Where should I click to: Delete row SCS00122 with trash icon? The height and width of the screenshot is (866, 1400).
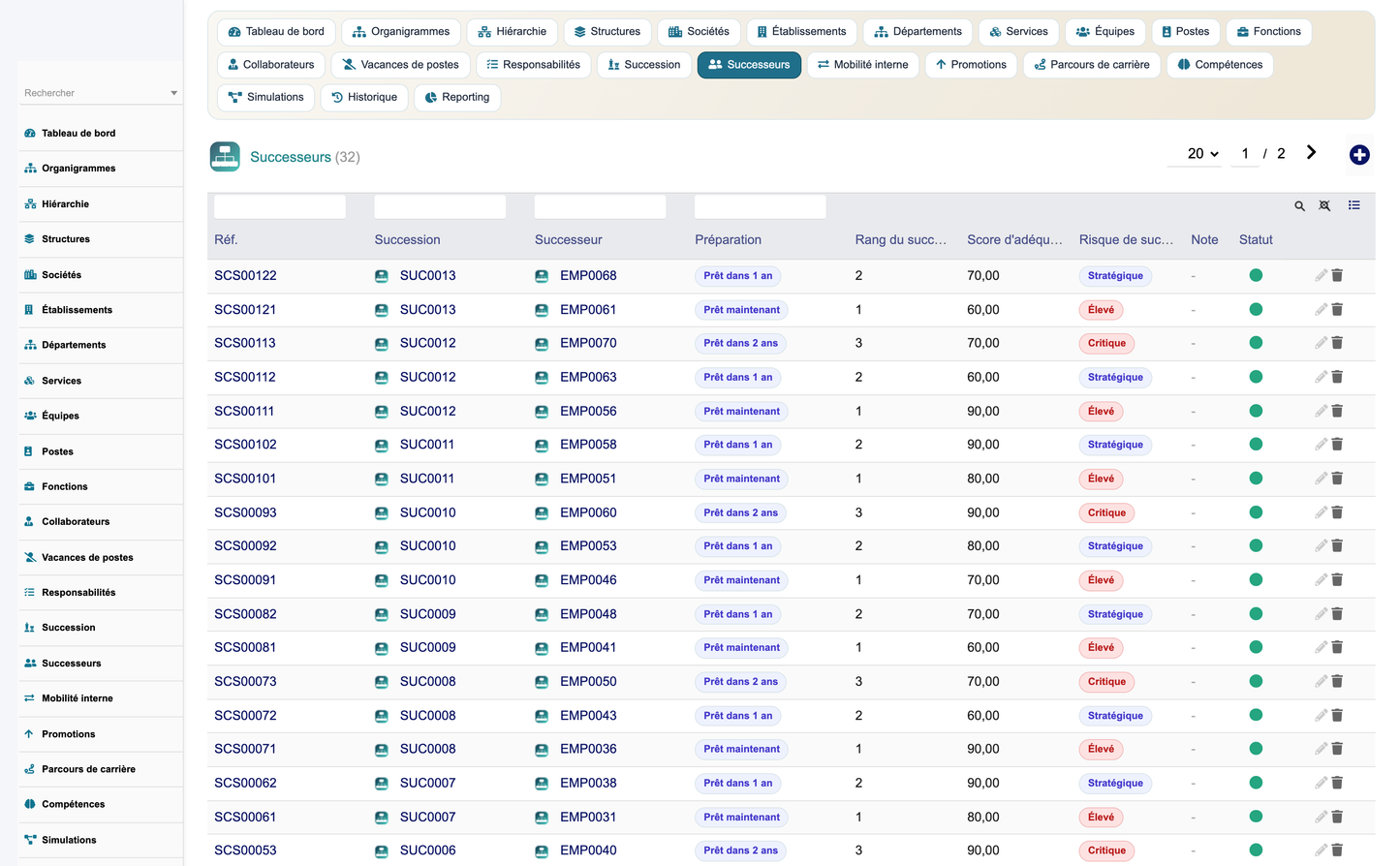[x=1337, y=276]
